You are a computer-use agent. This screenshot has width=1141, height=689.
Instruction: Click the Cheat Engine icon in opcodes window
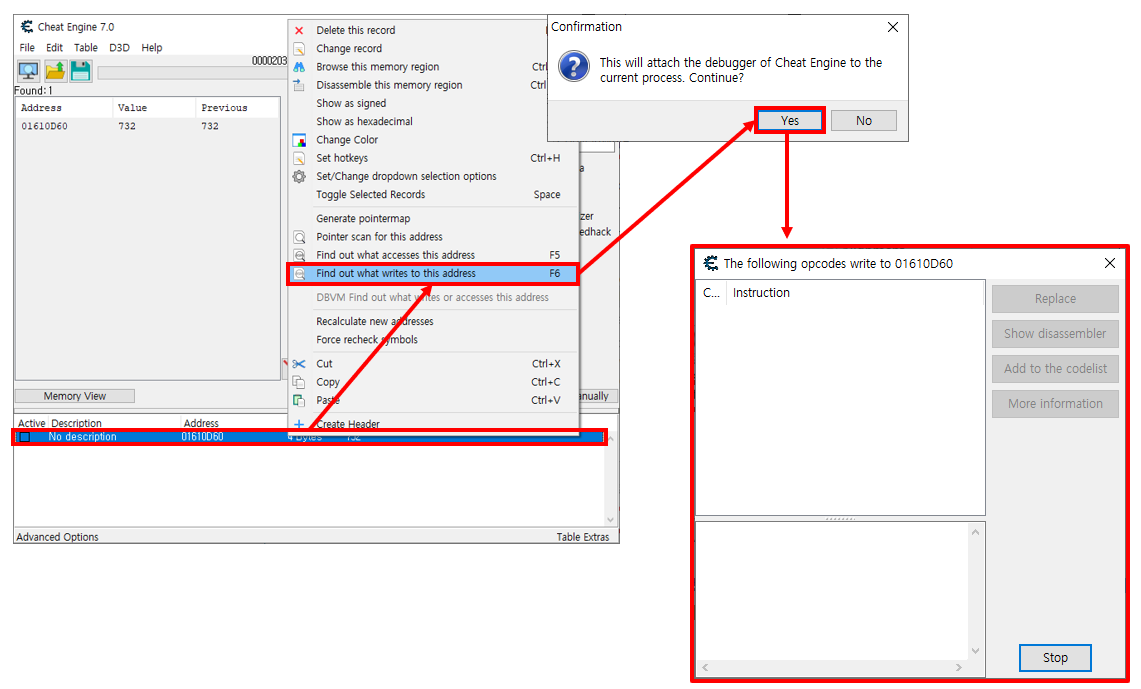click(711, 263)
